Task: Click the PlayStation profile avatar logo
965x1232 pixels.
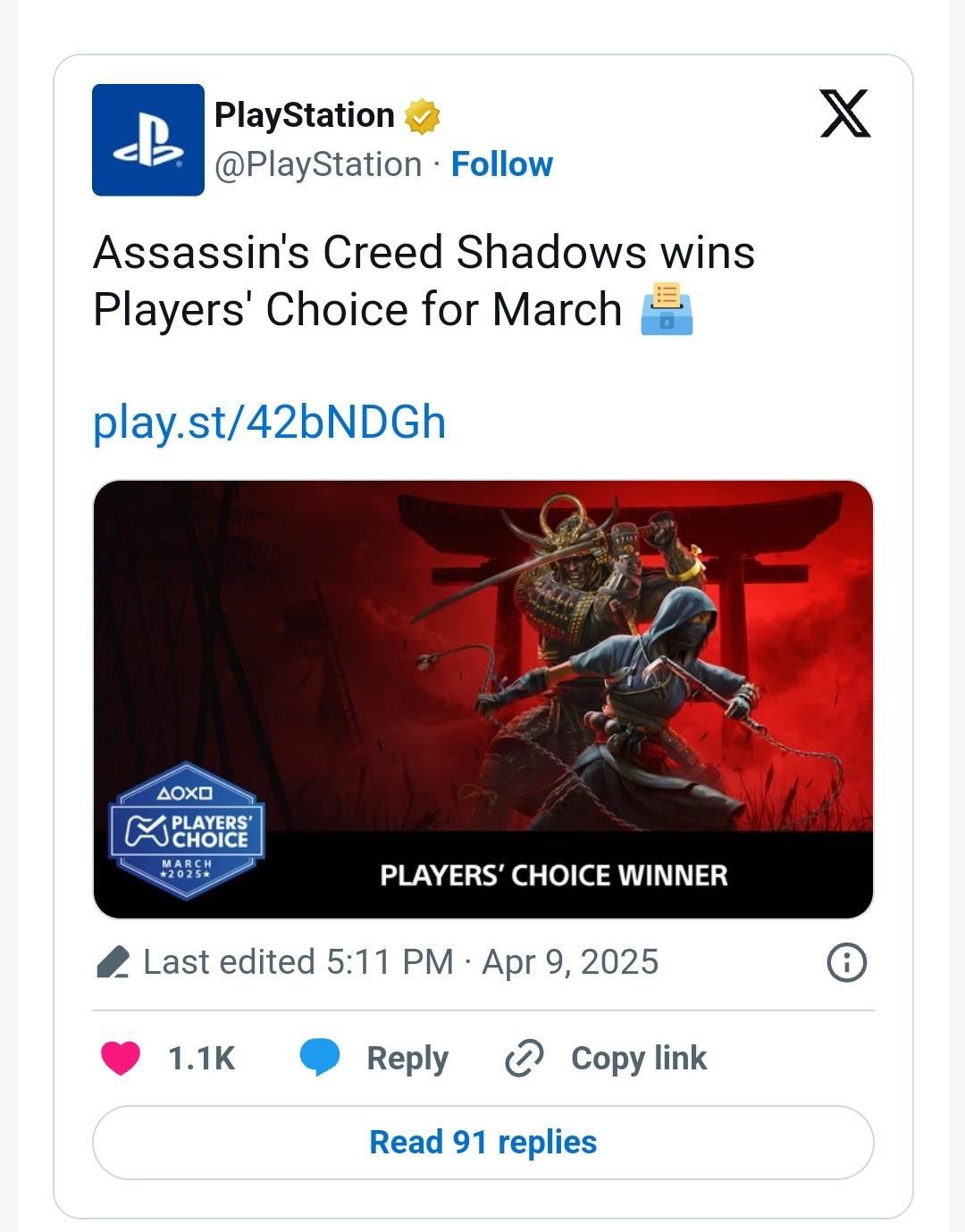Action: [148, 140]
